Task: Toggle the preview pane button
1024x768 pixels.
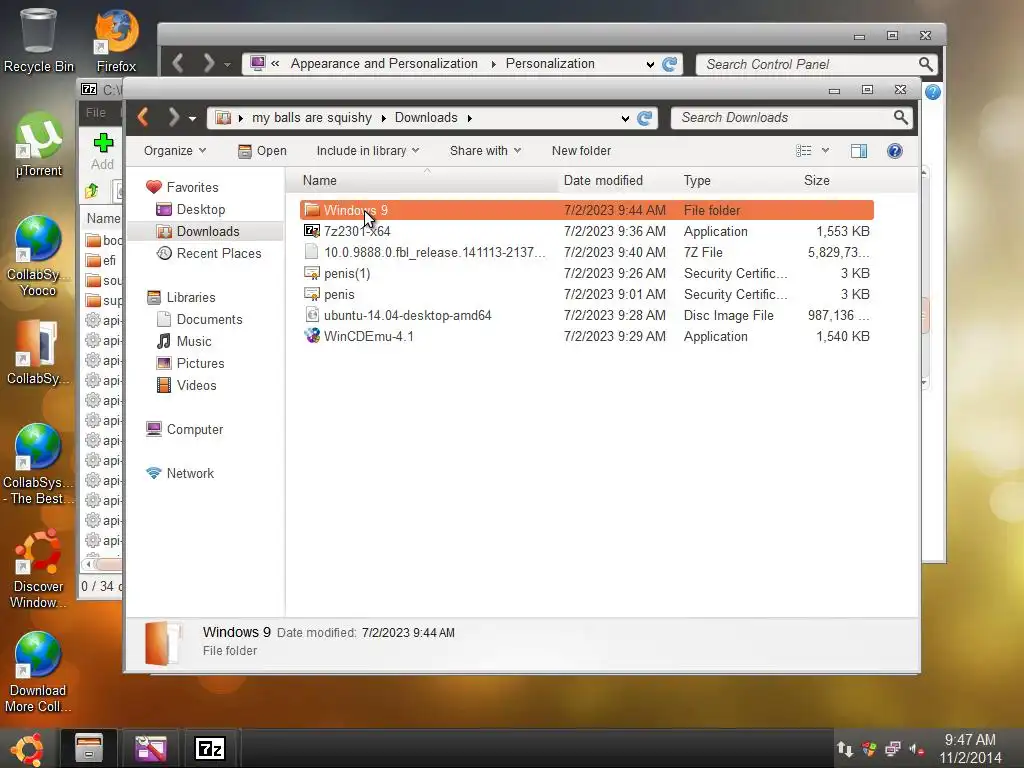Action: point(859,151)
